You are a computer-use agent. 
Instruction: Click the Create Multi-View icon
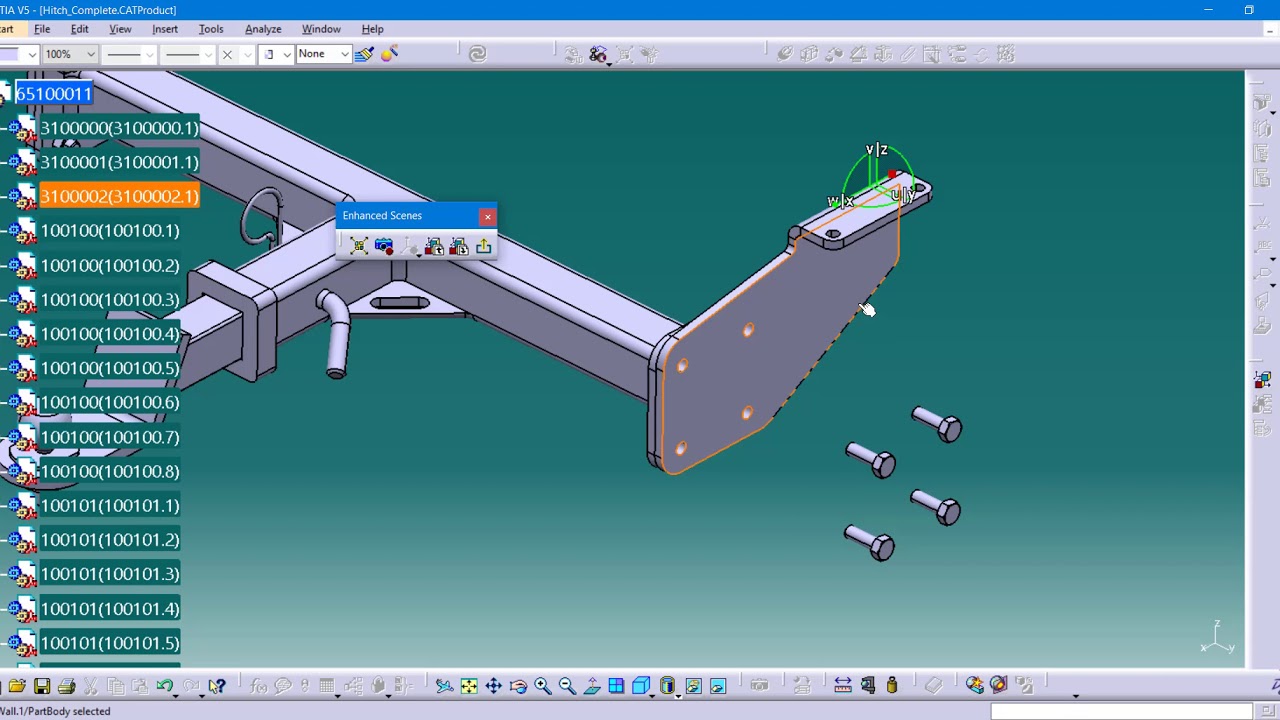click(616, 686)
